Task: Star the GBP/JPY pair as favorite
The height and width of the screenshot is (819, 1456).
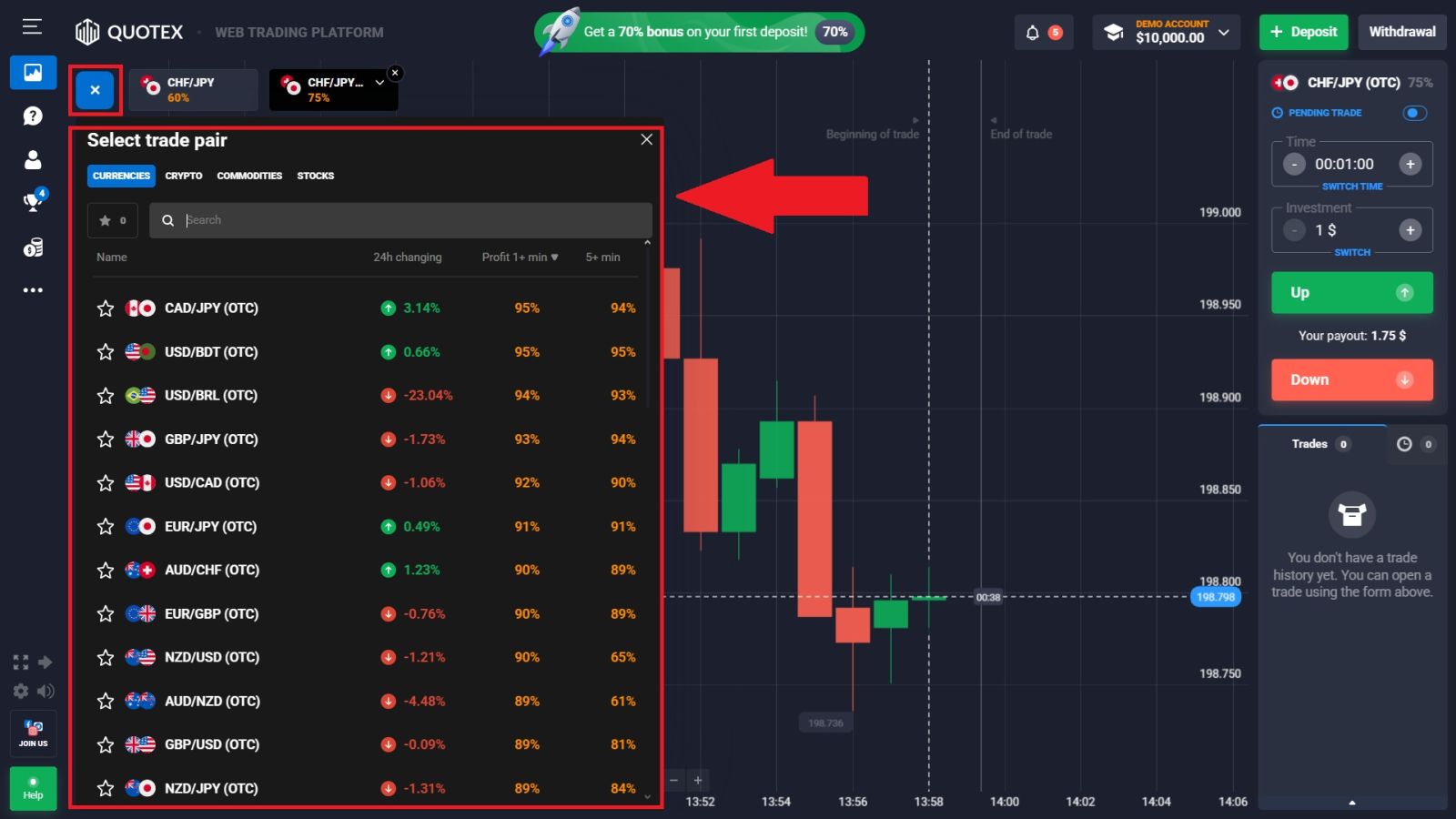Action: point(105,439)
